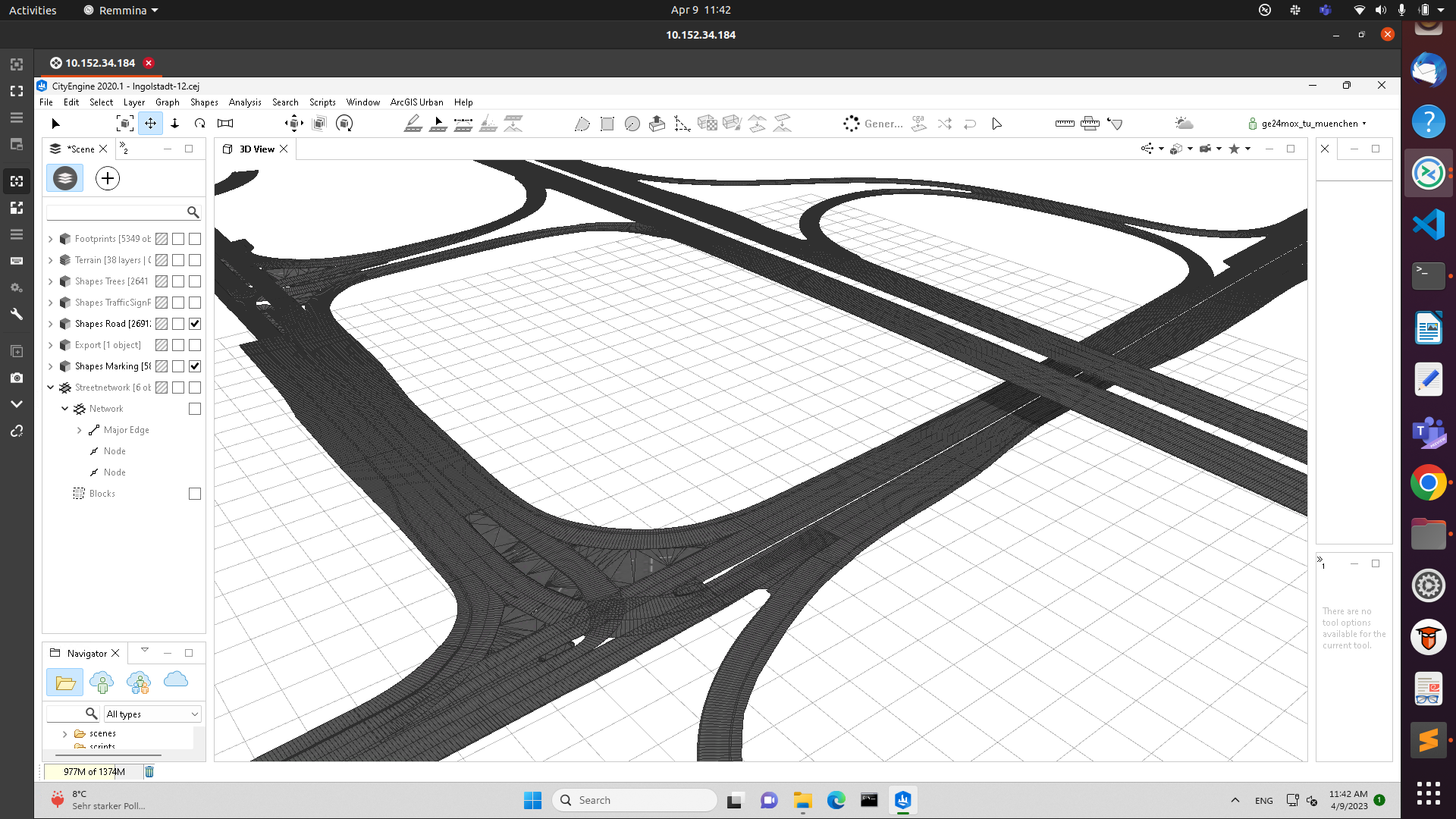1456x819 pixels.
Task: Open the All types filter dropdown
Action: pyautogui.click(x=152, y=714)
